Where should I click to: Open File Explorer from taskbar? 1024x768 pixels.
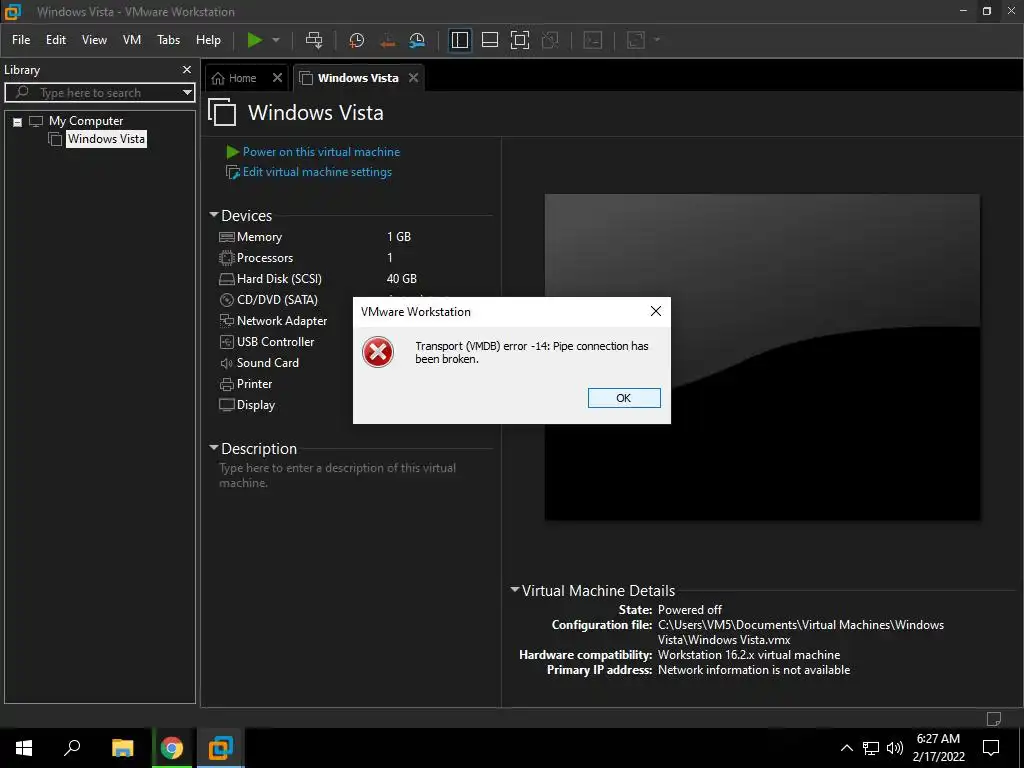click(x=122, y=748)
